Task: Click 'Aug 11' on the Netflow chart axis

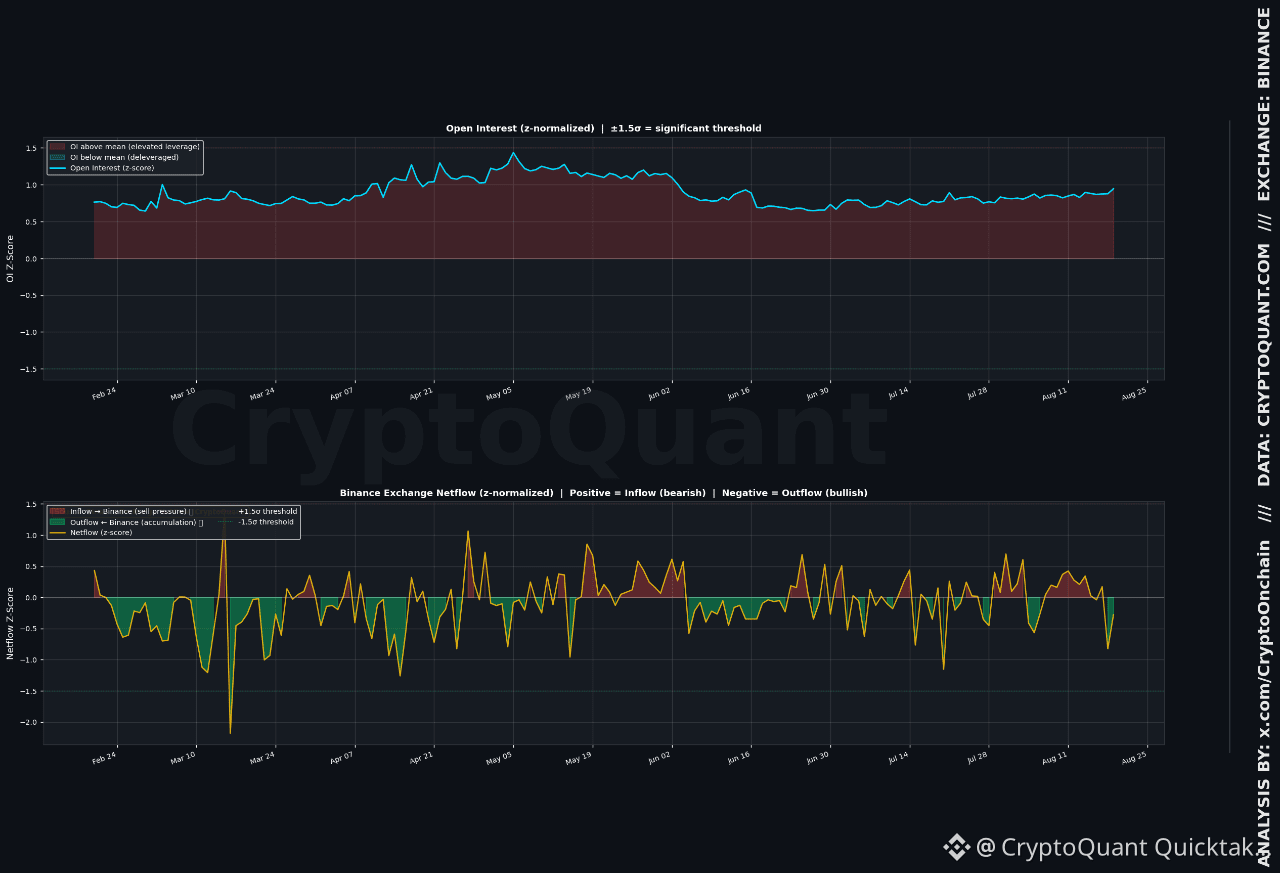Action: tap(1055, 758)
